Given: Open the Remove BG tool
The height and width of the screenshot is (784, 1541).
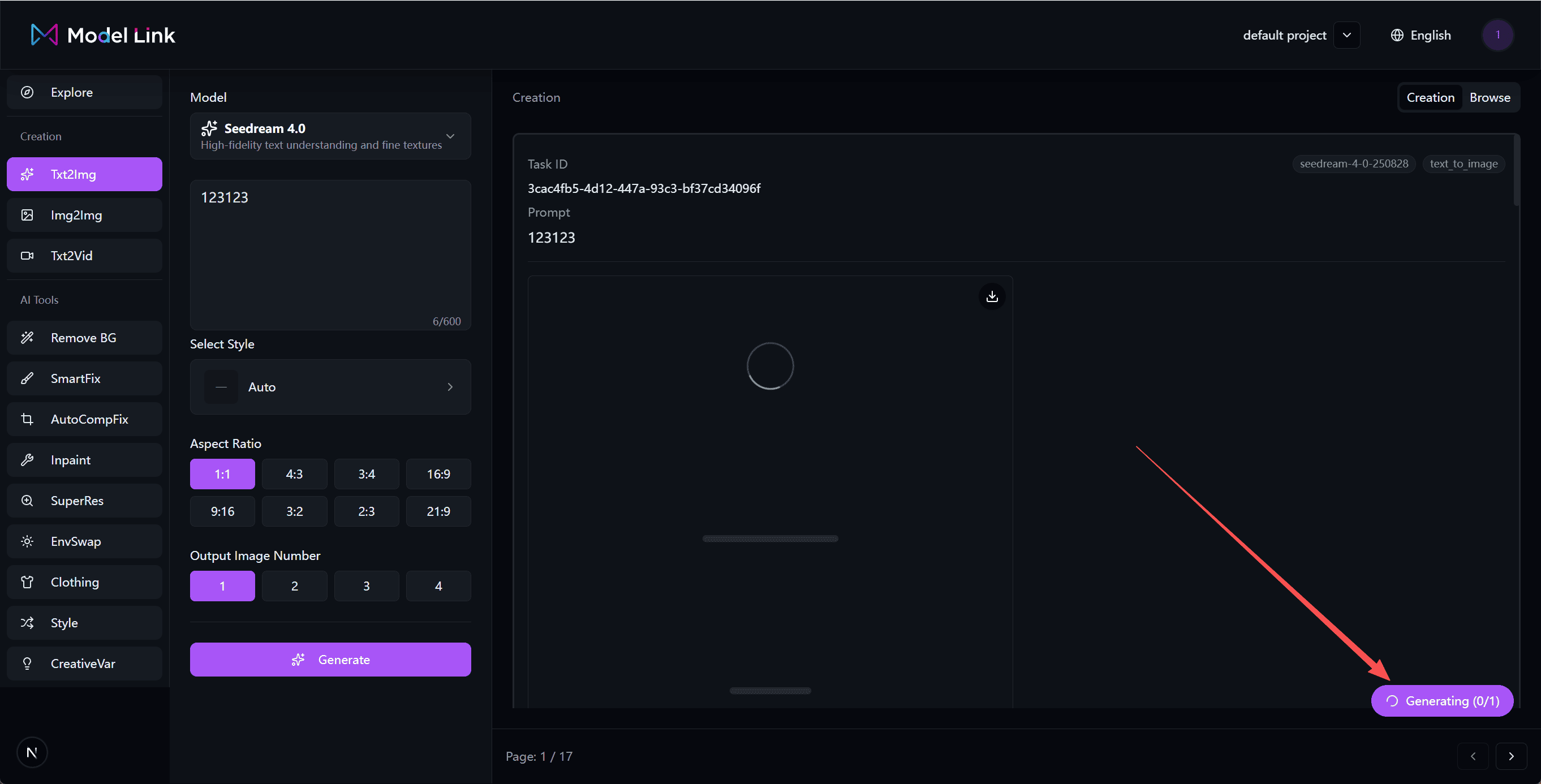Looking at the screenshot, I should pyautogui.click(x=84, y=337).
